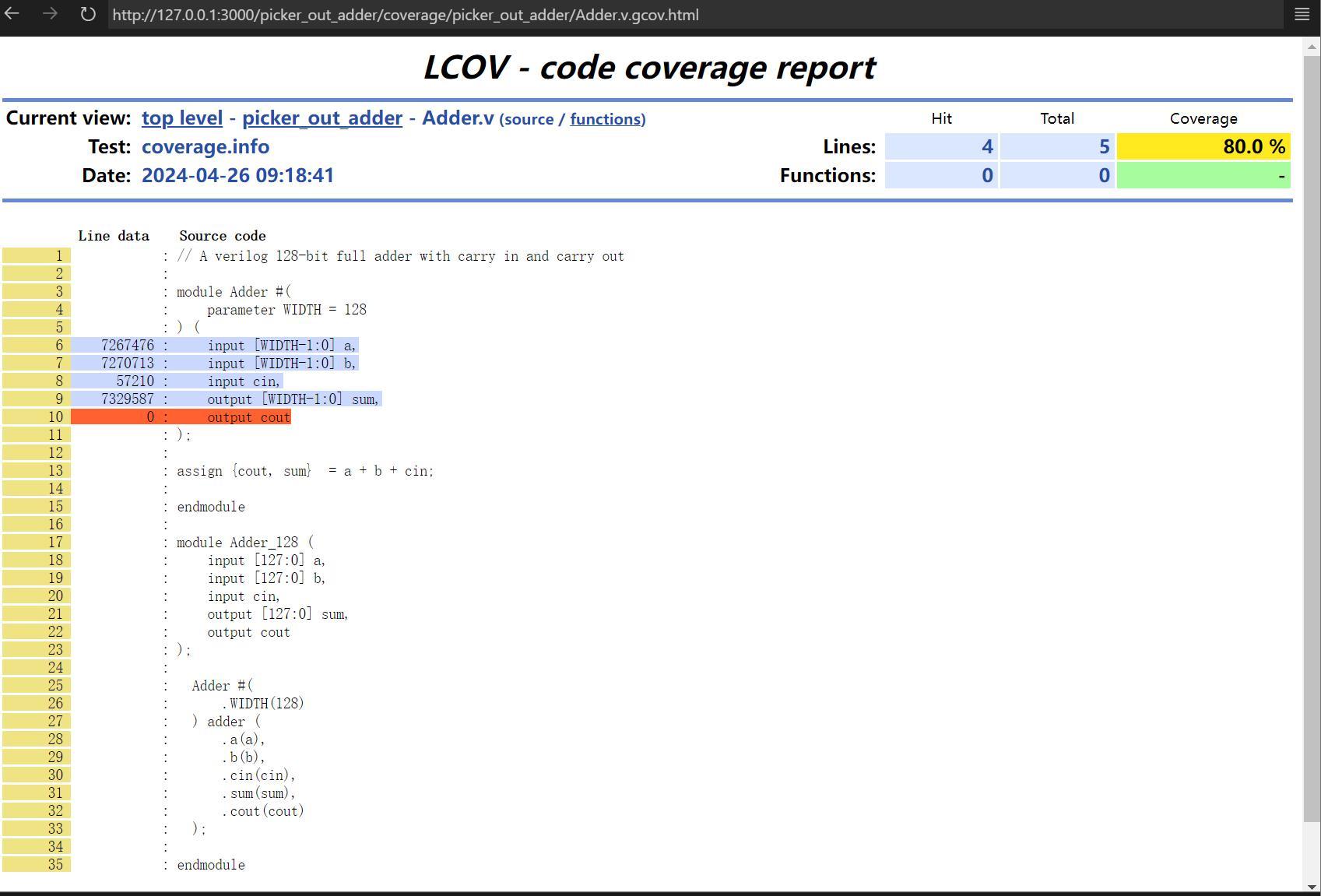Click the hit count 7329587

point(128,399)
